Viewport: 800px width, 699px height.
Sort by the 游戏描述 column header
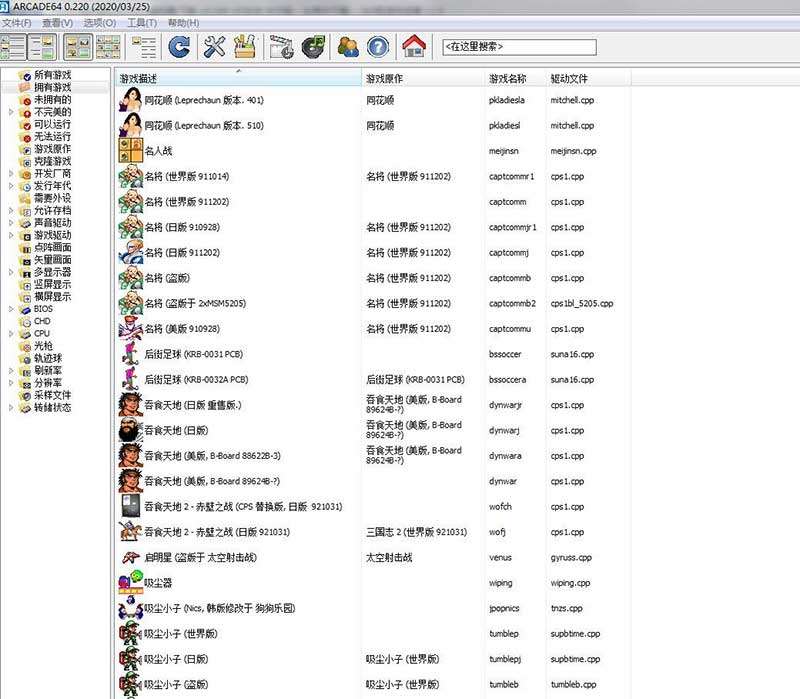click(x=238, y=78)
